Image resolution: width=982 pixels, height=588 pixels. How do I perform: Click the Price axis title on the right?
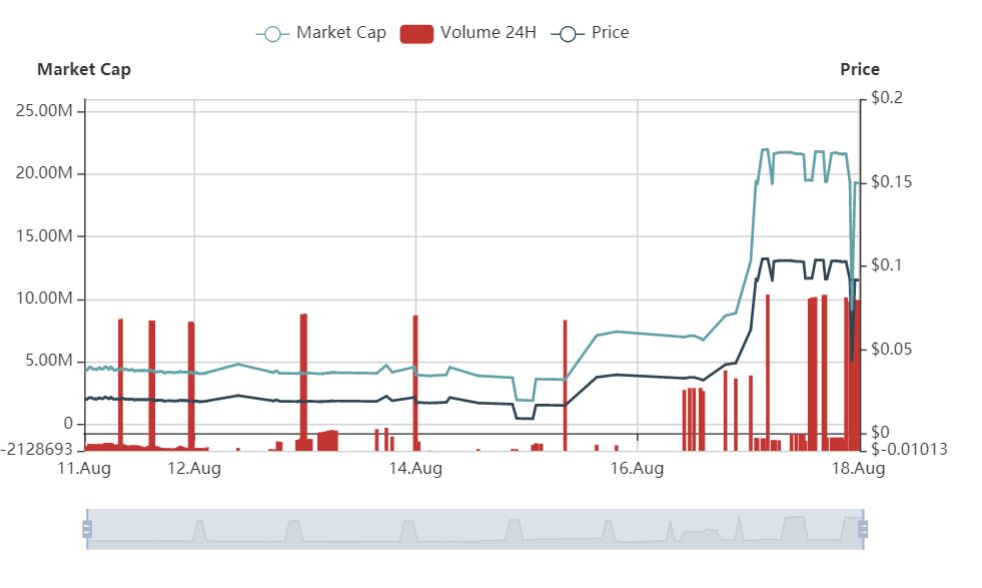coord(859,69)
